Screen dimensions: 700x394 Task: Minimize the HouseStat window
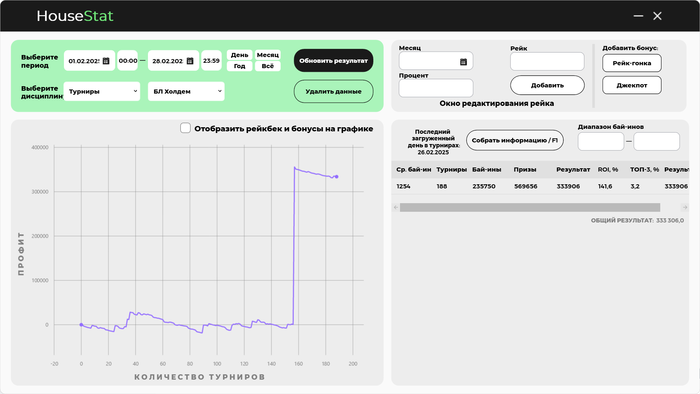(x=638, y=16)
